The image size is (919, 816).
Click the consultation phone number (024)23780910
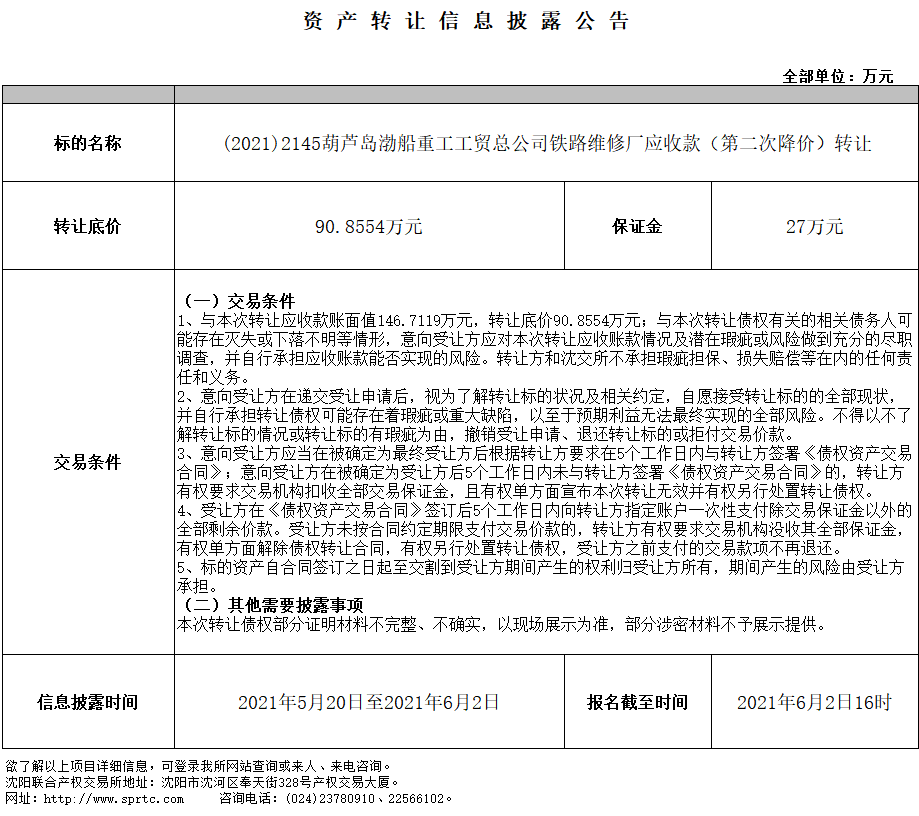coord(330,799)
